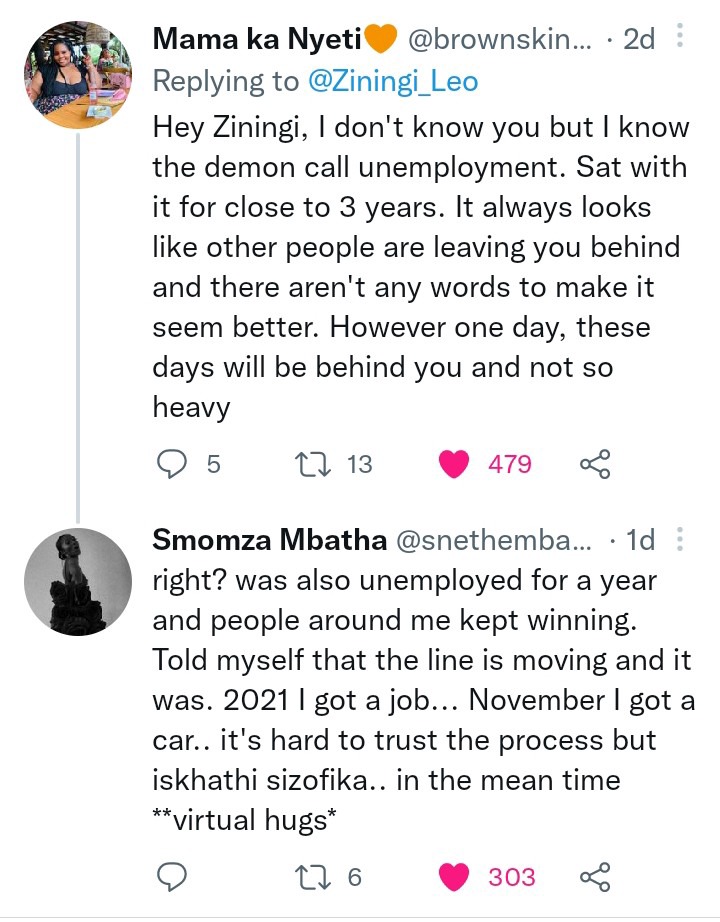The width and height of the screenshot is (720, 922).
Task: Share Mama ka Nyeti's tweet
Action: [595, 465]
